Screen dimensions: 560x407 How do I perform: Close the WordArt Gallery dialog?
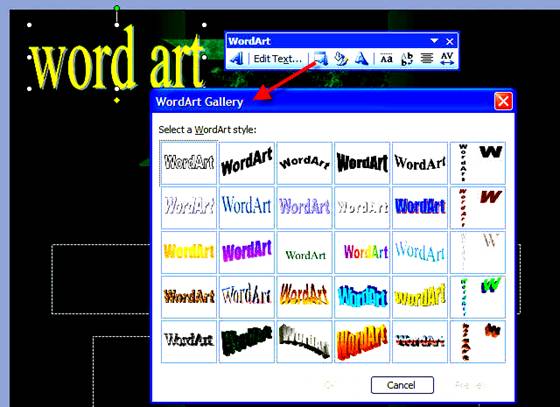tap(503, 101)
